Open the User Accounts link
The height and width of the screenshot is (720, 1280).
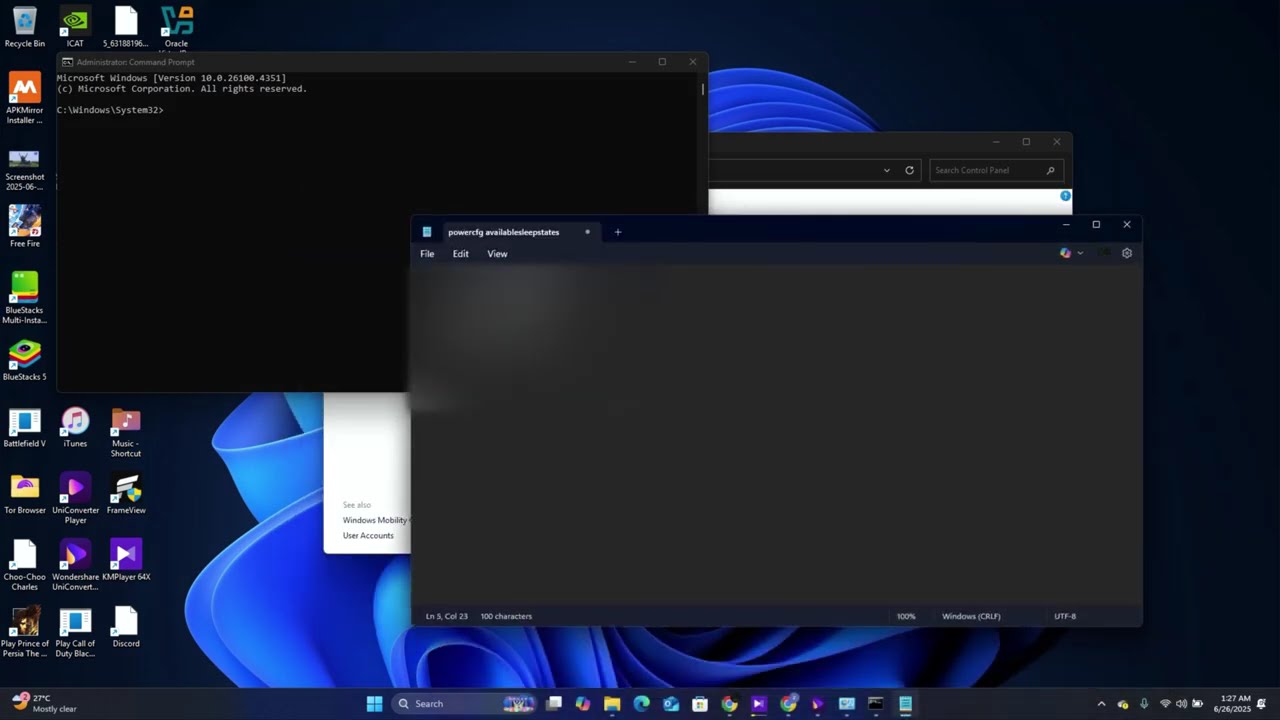coord(368,536)
